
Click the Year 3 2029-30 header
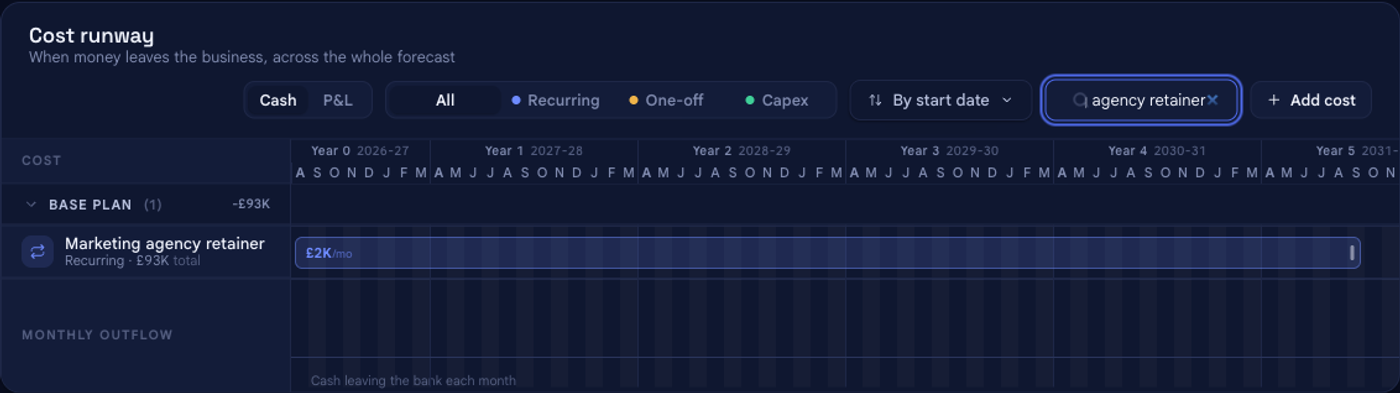tap(949, 151)
